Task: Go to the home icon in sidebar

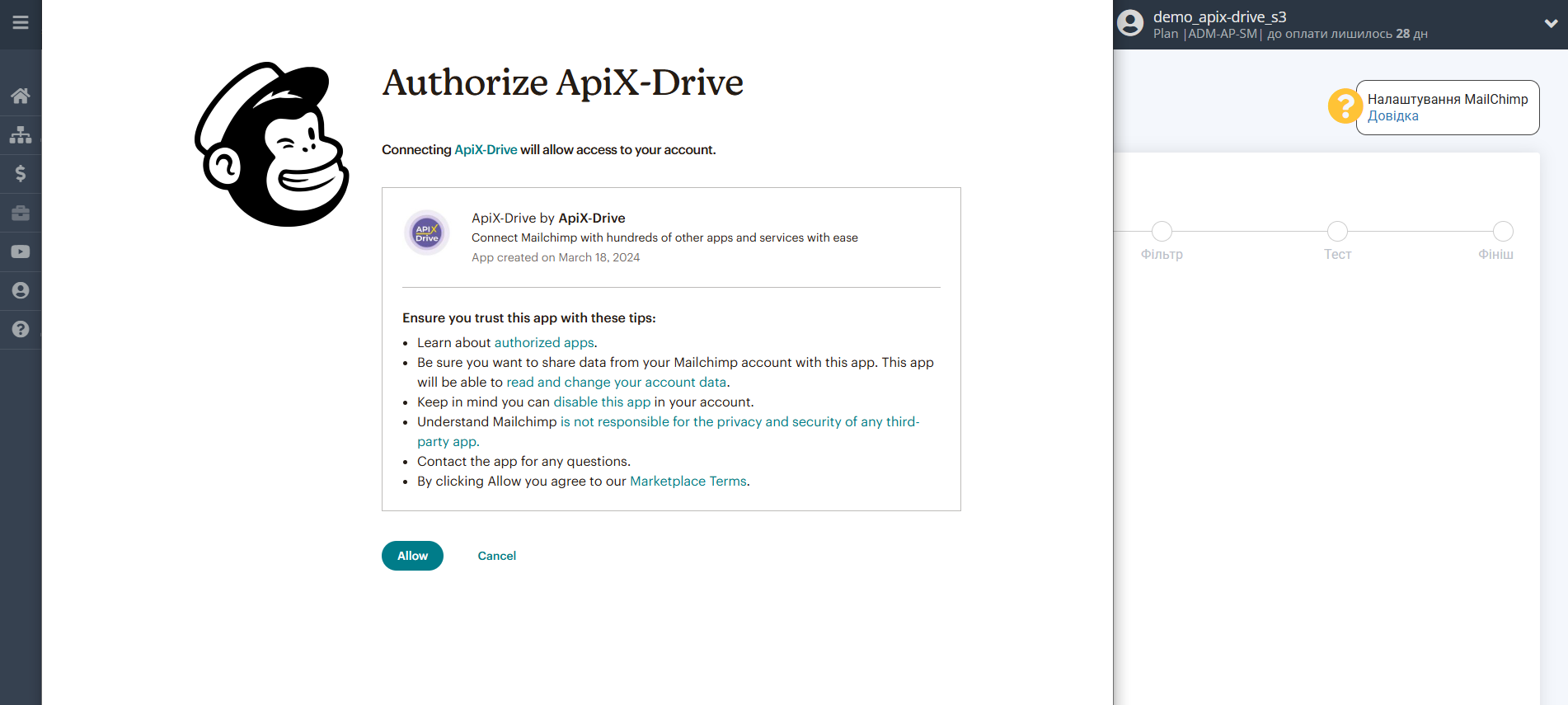Action: point(21,96)
